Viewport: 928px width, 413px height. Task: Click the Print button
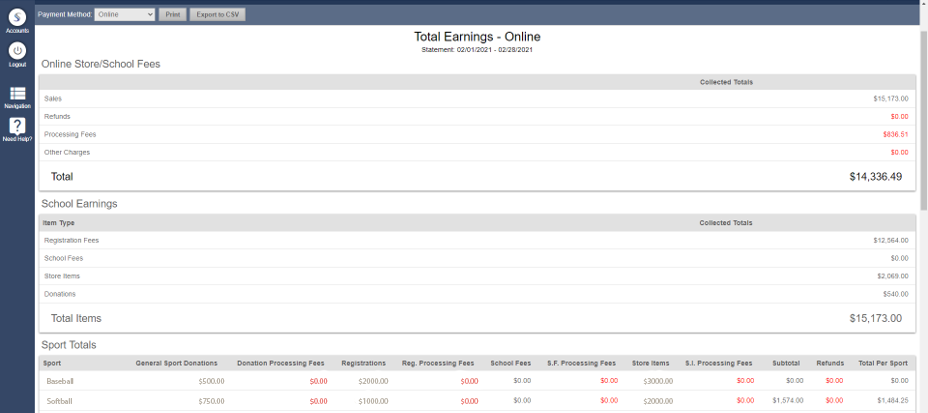[x=173, y=14]
